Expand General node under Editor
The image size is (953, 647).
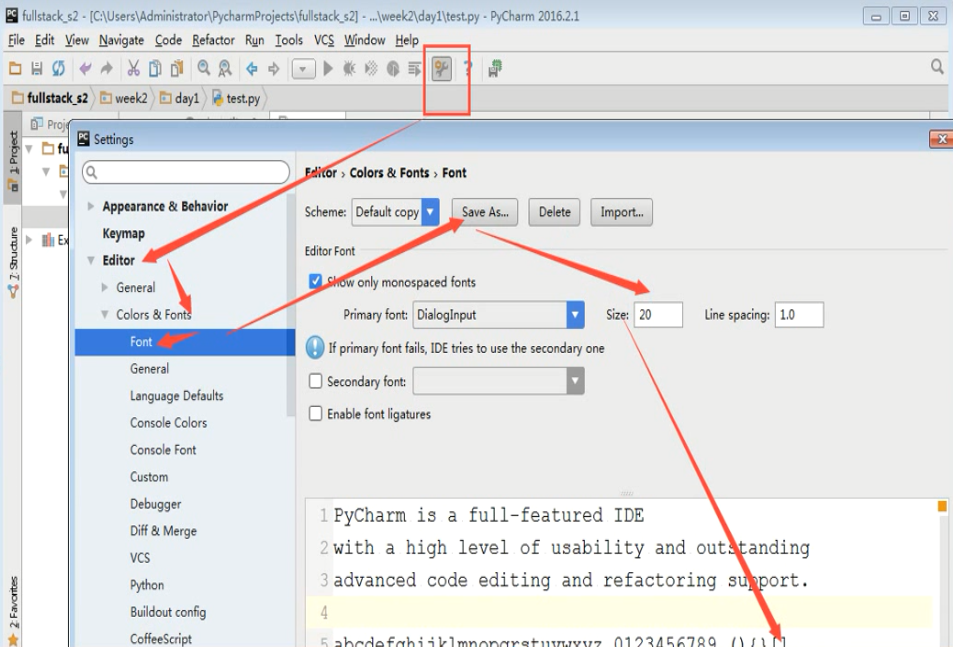tap(105, 287)
